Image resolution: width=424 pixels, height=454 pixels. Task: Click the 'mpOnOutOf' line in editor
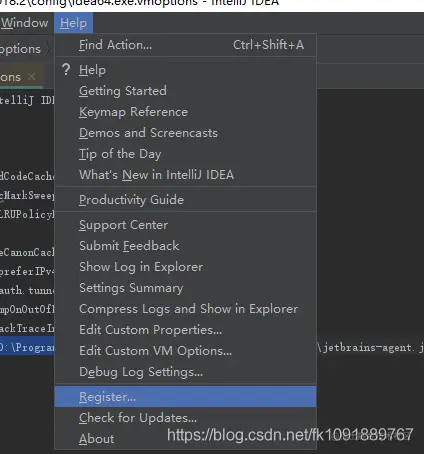point(27,309)
